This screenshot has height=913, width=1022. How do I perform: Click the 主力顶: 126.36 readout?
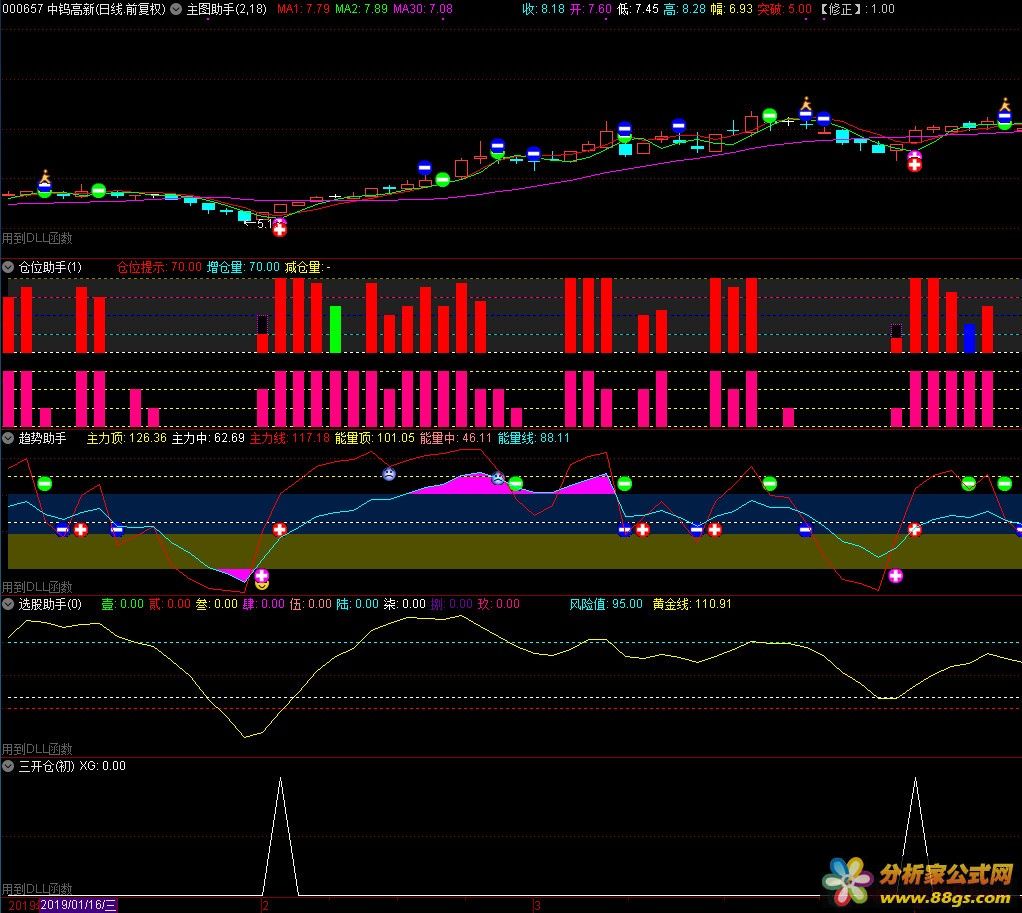click(126, 438)
